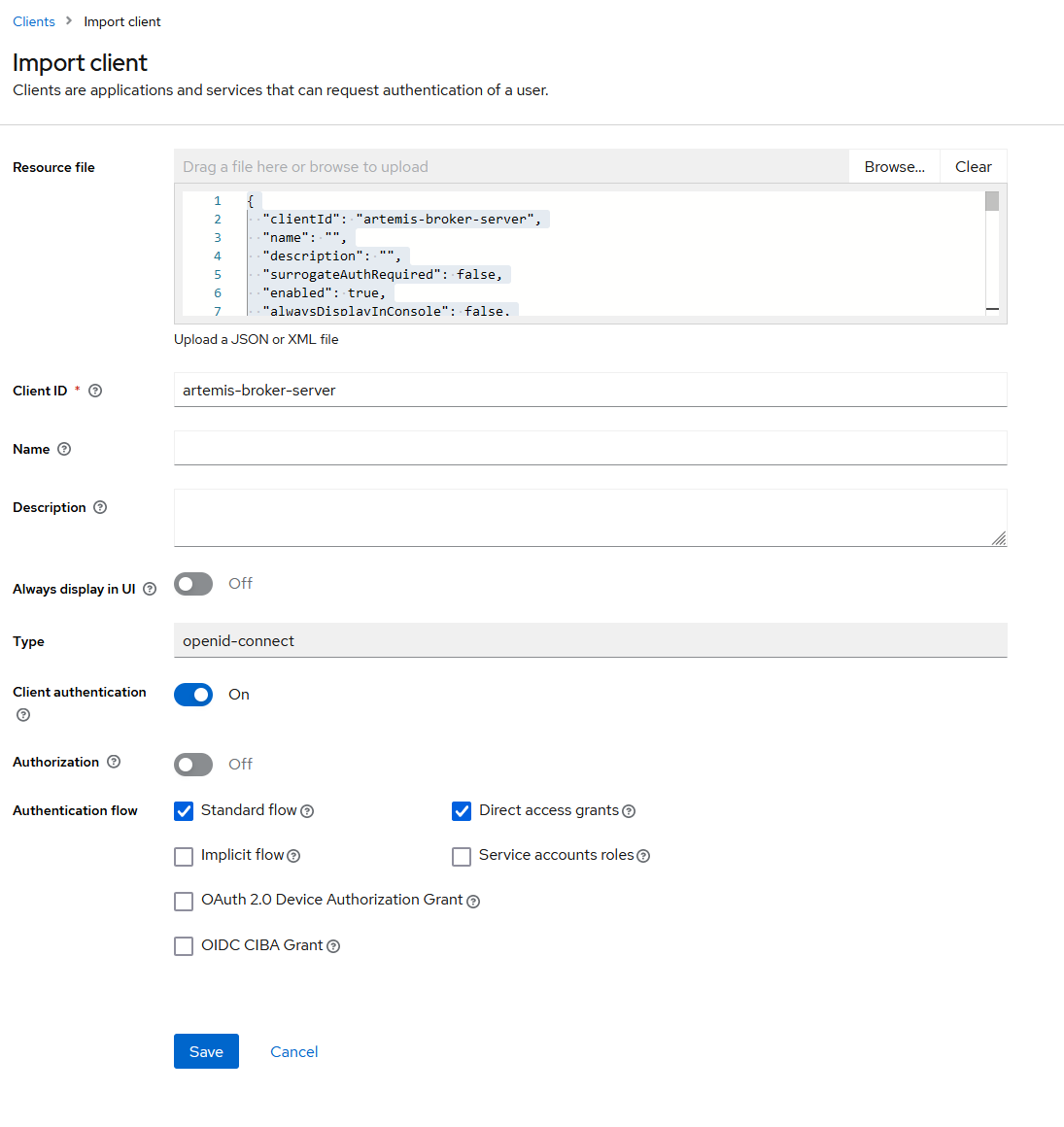
Task: Turn off Client authentication
Action: (193, 695)
